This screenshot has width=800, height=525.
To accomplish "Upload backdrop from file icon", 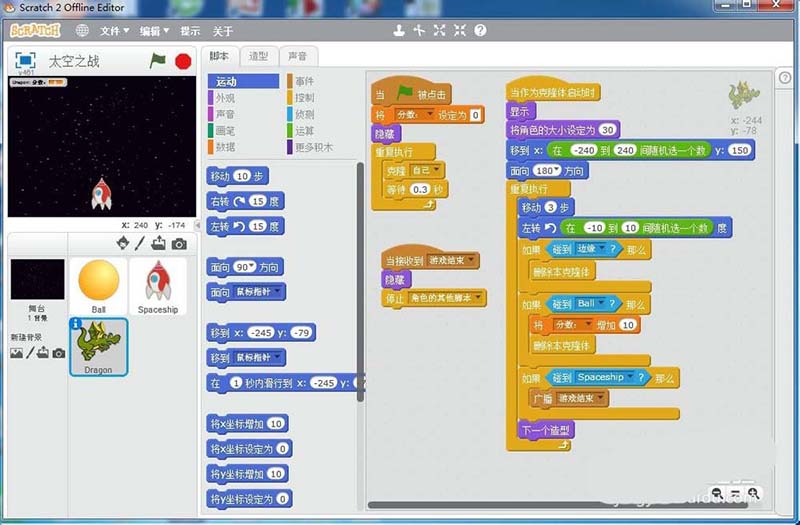I will (x=43, y=353).
